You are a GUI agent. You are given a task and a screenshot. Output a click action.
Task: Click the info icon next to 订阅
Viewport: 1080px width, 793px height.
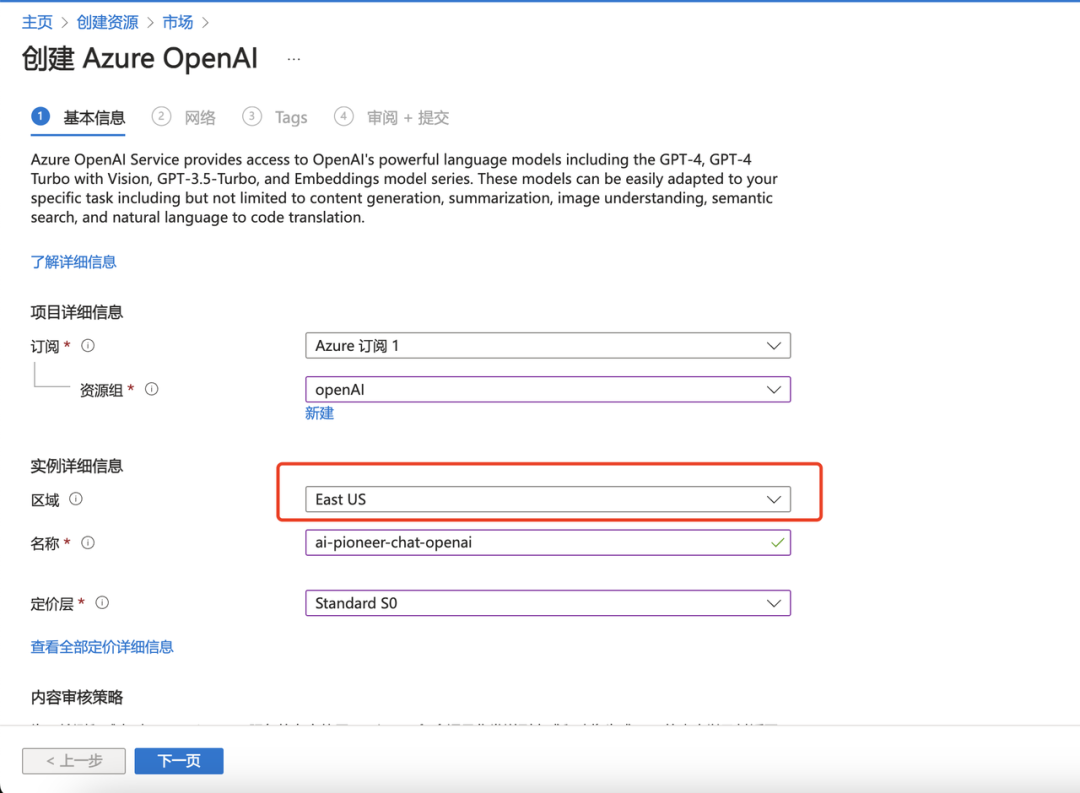(89, 346)
